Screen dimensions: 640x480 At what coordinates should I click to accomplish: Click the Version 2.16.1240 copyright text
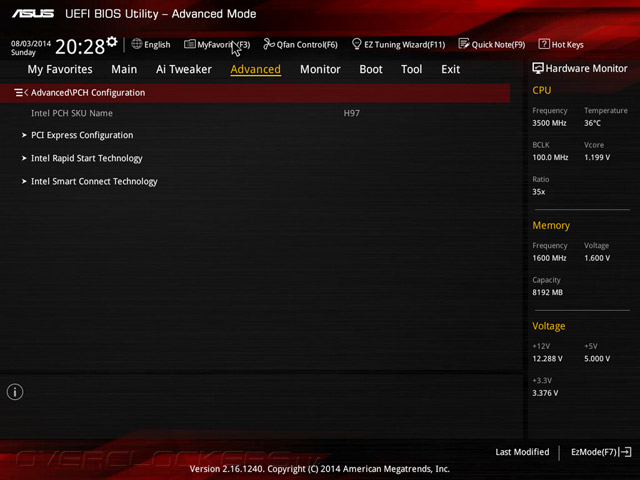(320, 469)
